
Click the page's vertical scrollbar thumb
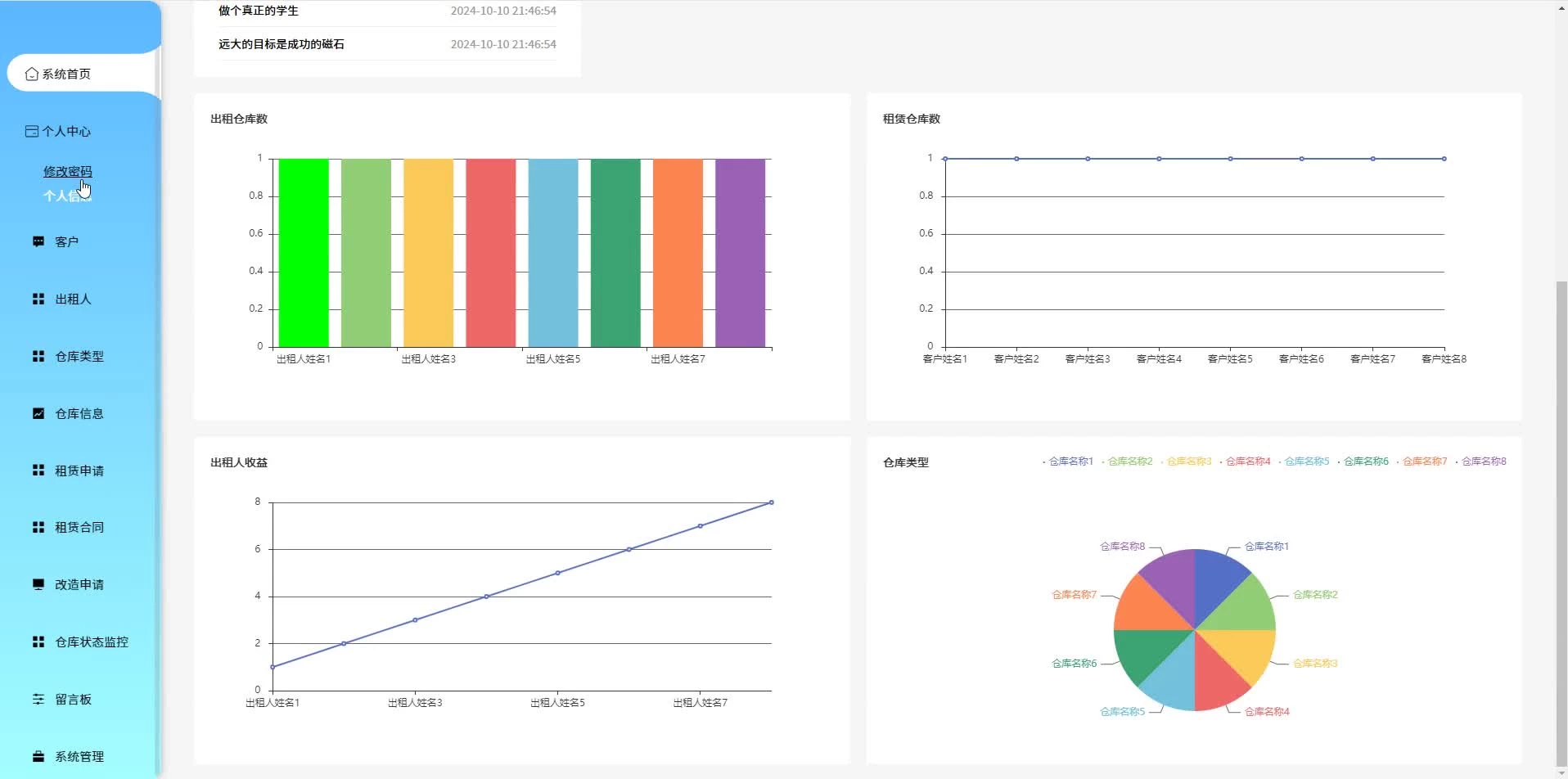(x=1561, y=524)
